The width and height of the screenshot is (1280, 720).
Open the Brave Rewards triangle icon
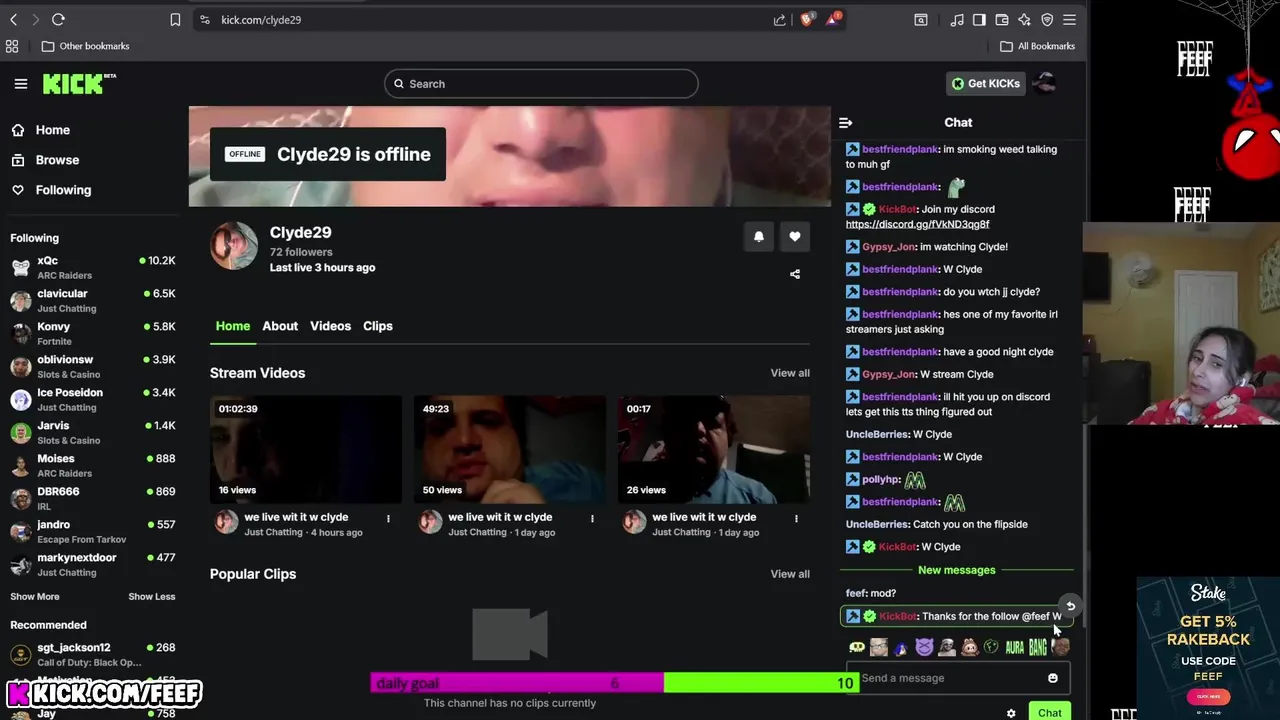click(x=833, y=19)
